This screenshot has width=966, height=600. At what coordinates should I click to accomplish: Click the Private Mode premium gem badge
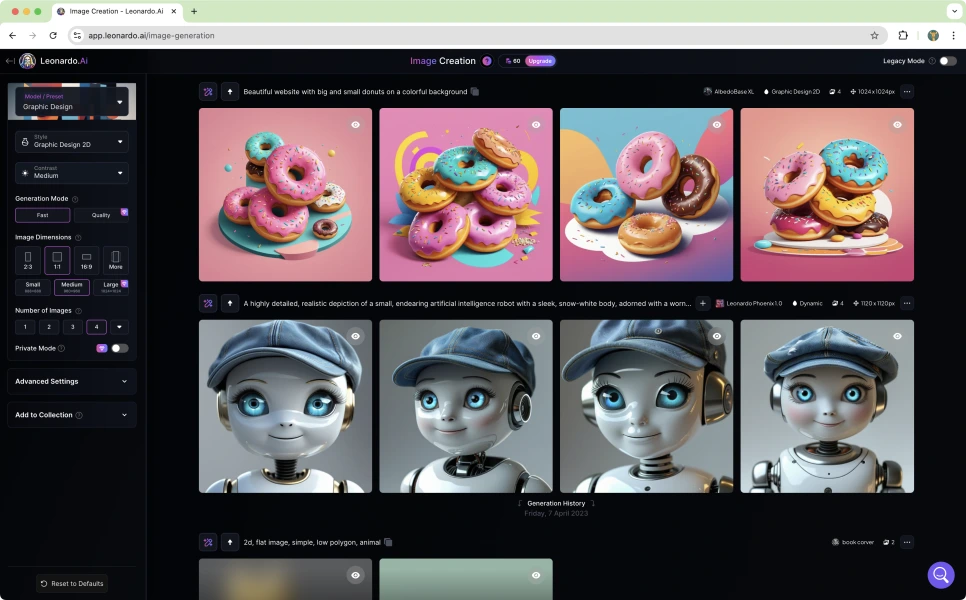[x=102, y=348]
